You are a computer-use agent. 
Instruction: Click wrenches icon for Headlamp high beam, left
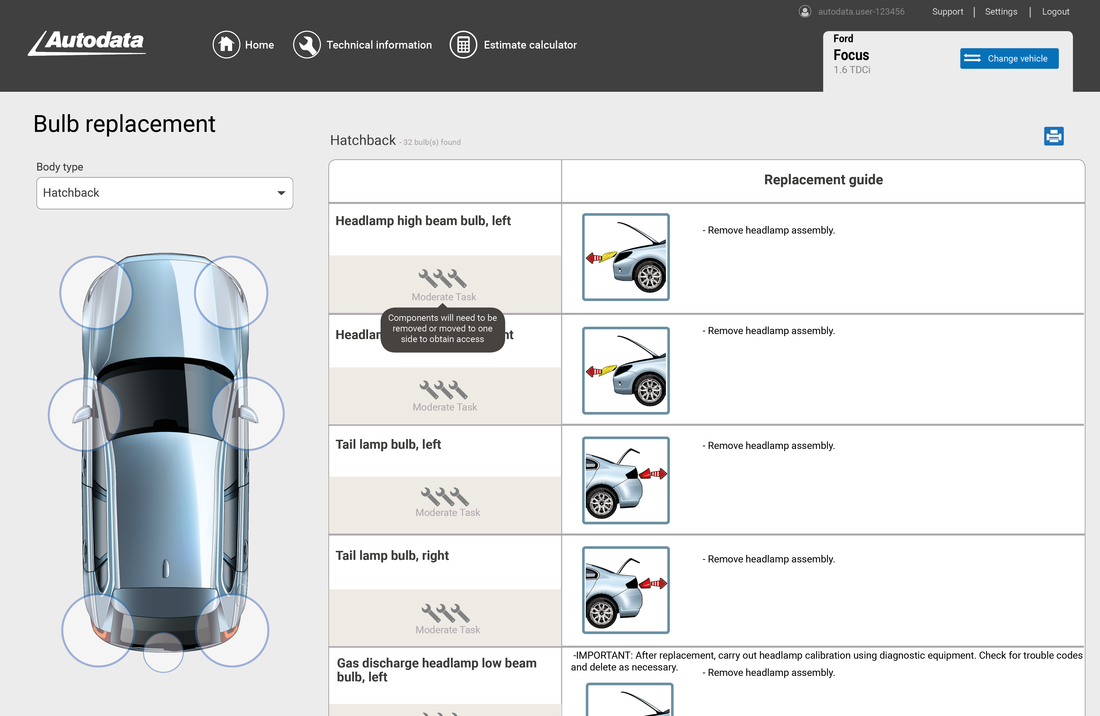[443, 278]
